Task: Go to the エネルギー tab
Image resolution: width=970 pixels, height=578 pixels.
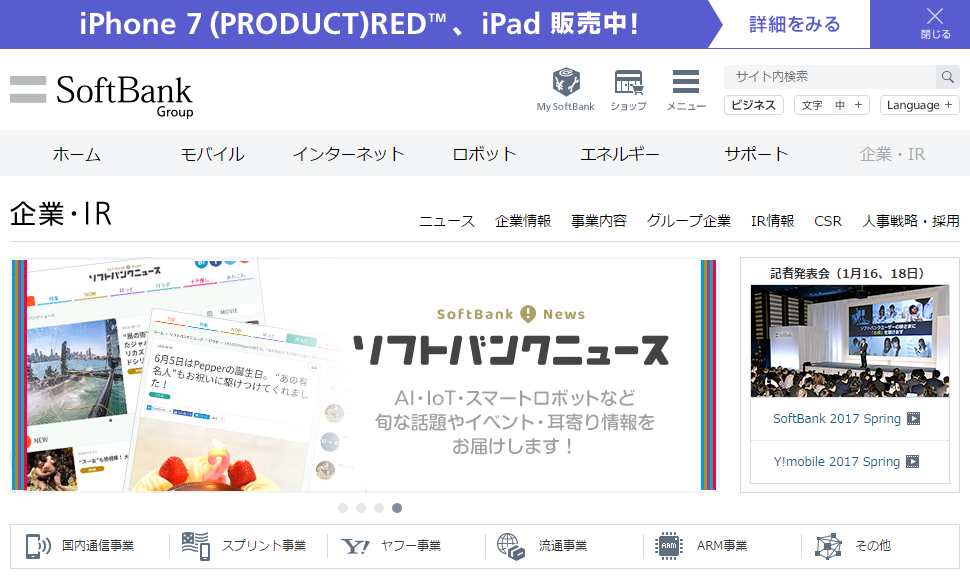Action: pyautogui.click(x=620, y=154)
